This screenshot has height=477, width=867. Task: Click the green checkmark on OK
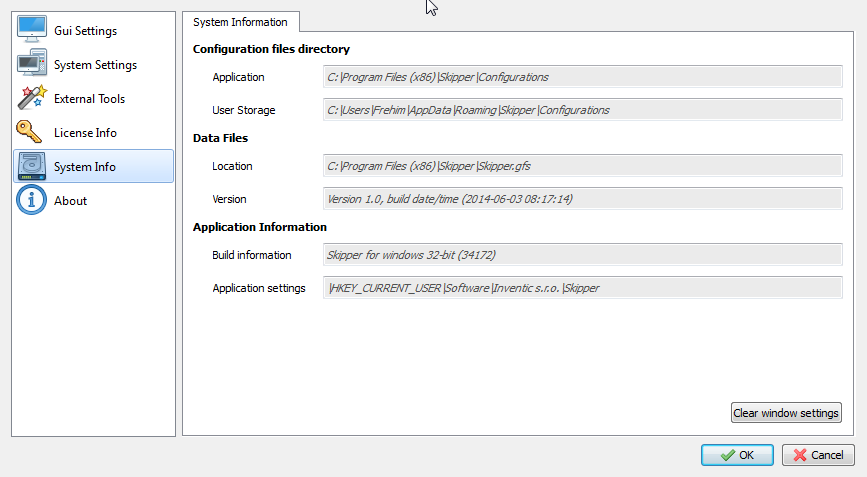pyautogui.click(x=725, y=455)
